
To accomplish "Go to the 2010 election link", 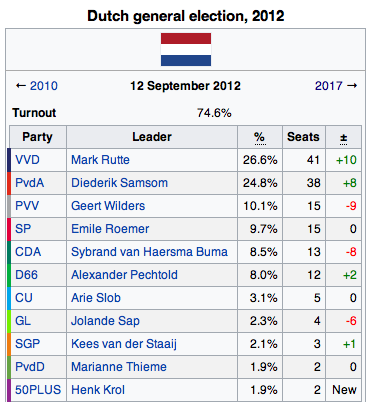I will click(44, 86).
